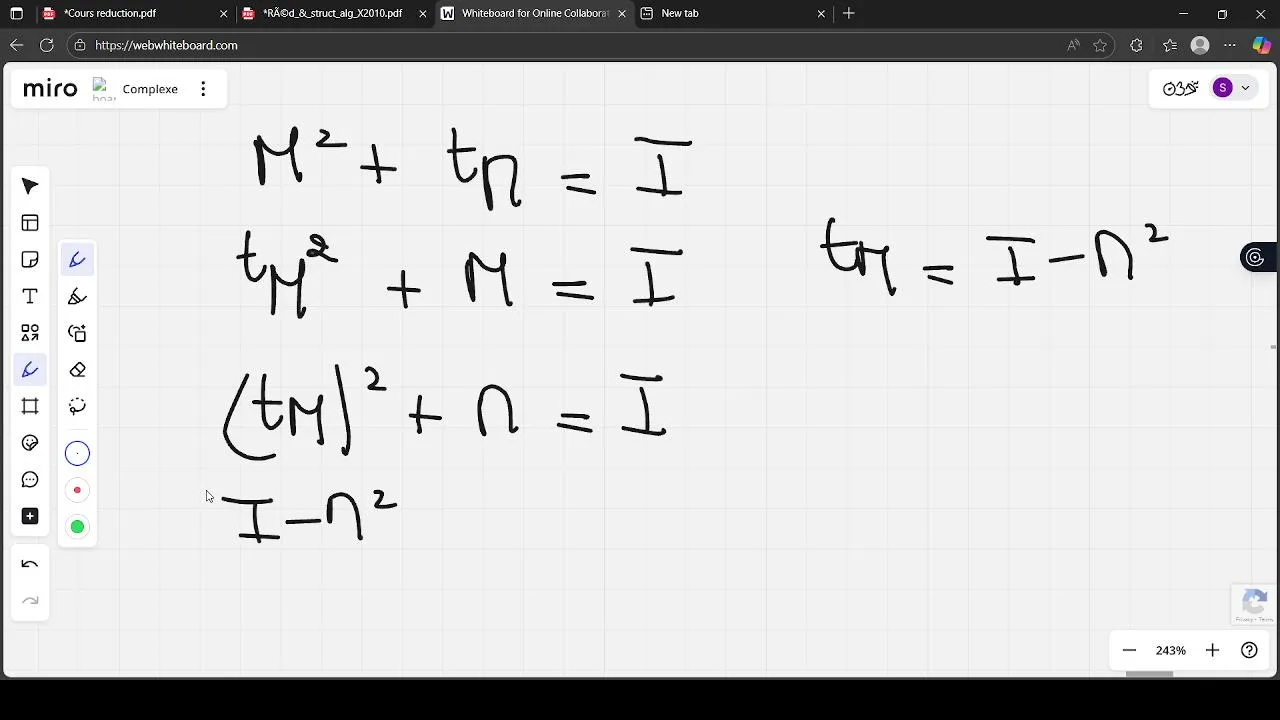Select the Eraser tool
Viewport: 1280px width, 720px height.
click(77, 370)
